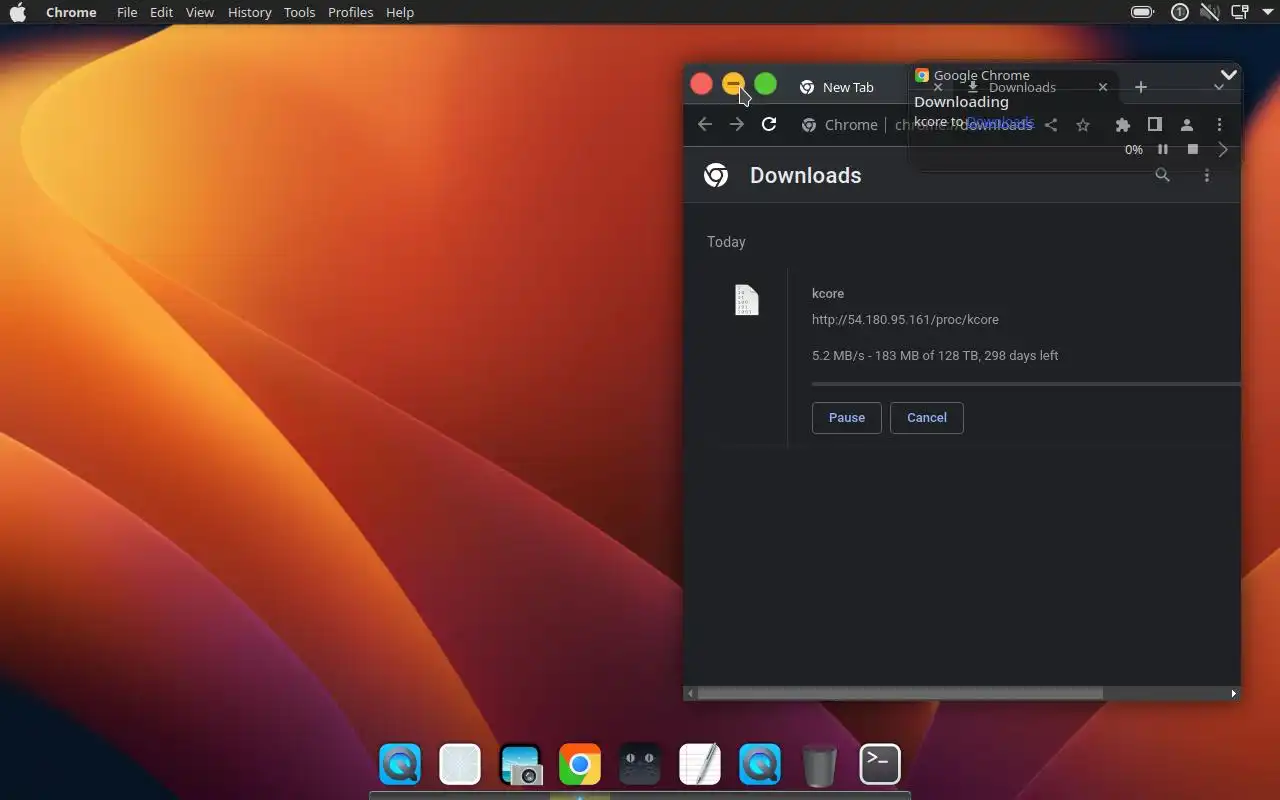Open the Apple menu

18,12
